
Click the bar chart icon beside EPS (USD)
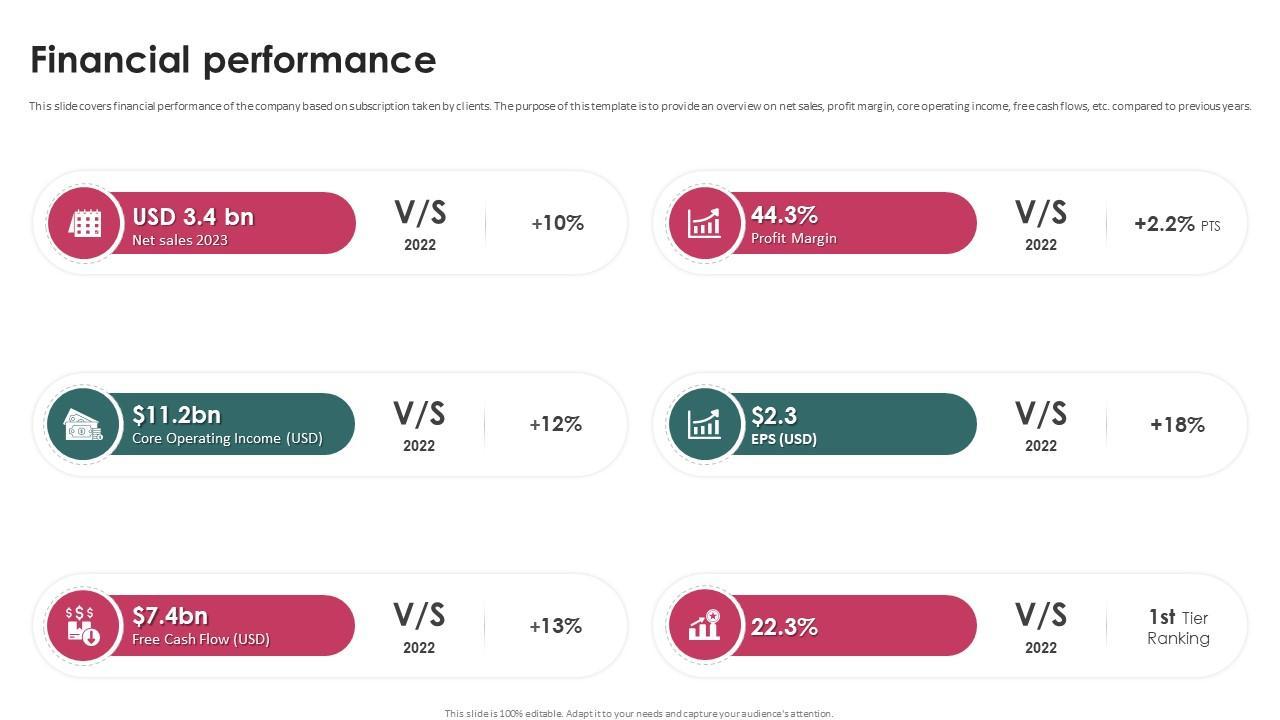click(704, 425)
